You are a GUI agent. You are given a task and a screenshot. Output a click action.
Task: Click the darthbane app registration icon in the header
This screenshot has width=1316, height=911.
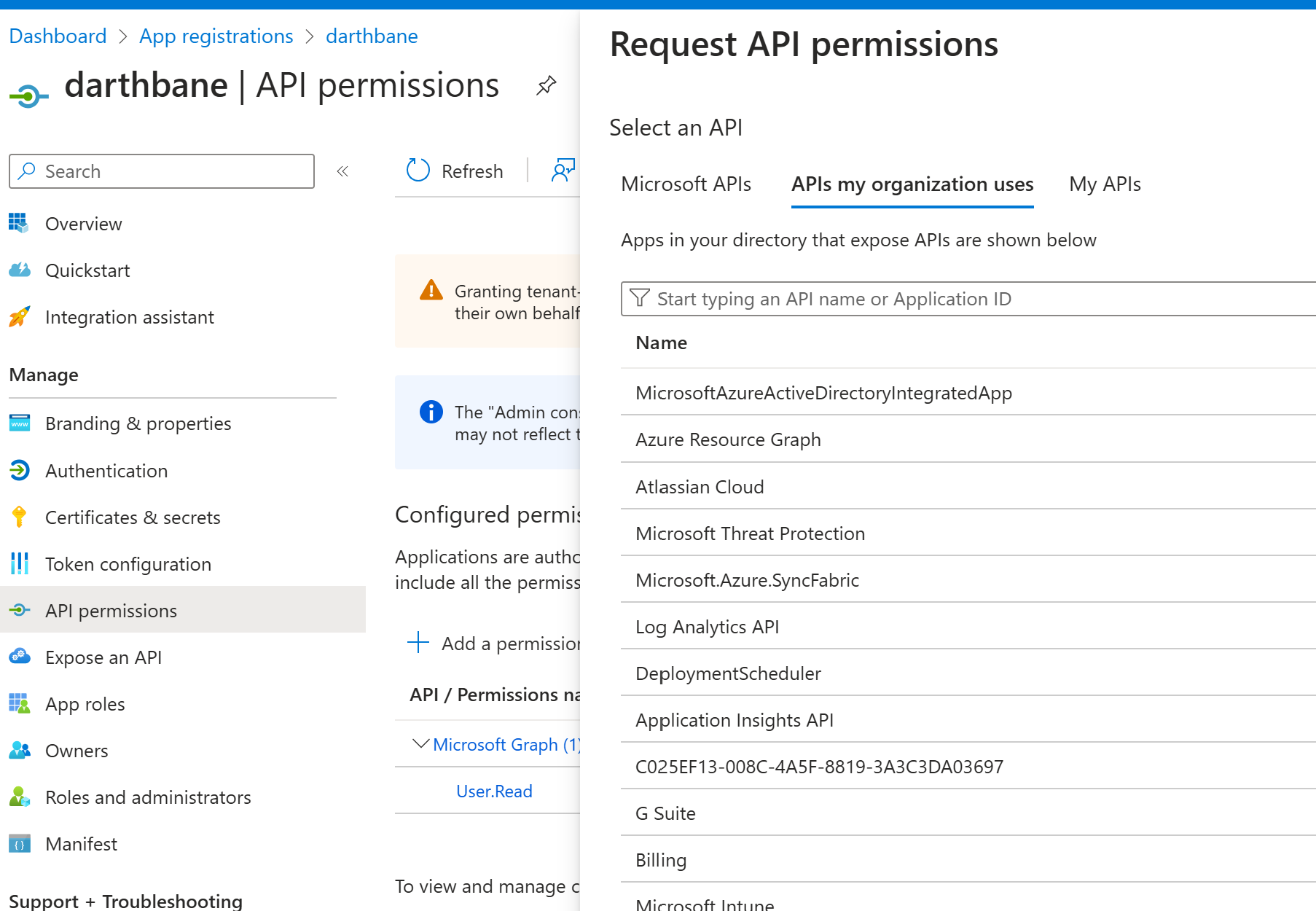[28, 95]
